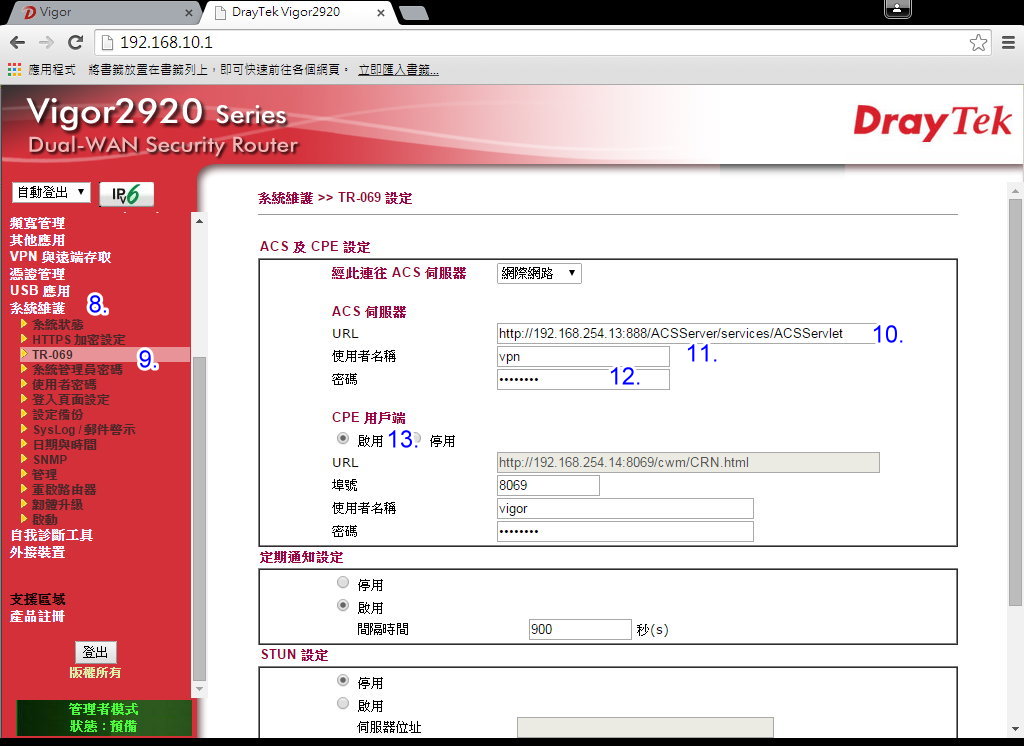Open the 自動登出 dropdown
The image size is (1024, 746).
tap(51, 192)
